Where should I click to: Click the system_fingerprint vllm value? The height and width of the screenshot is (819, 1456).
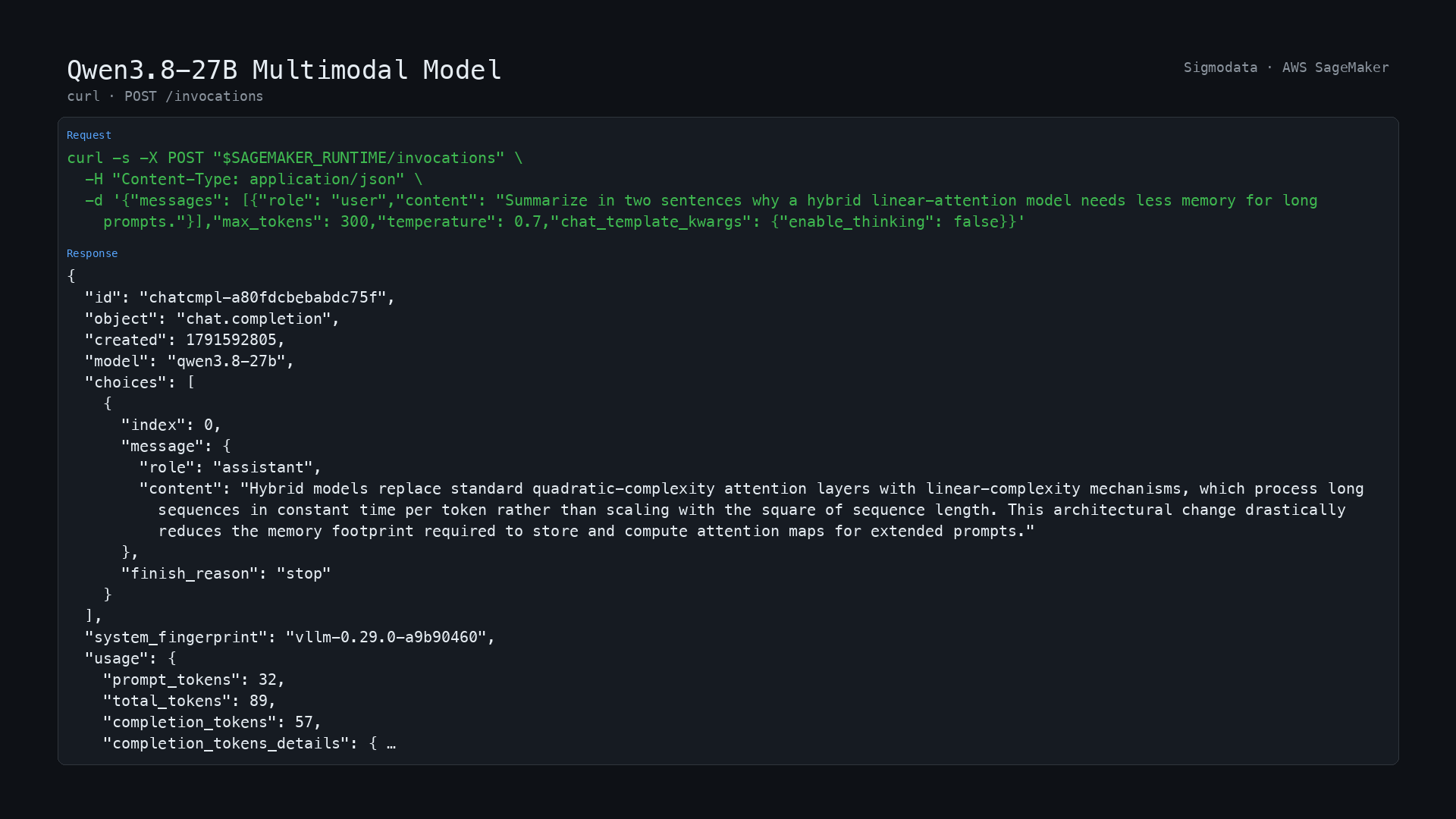click(x=386, y=637)
